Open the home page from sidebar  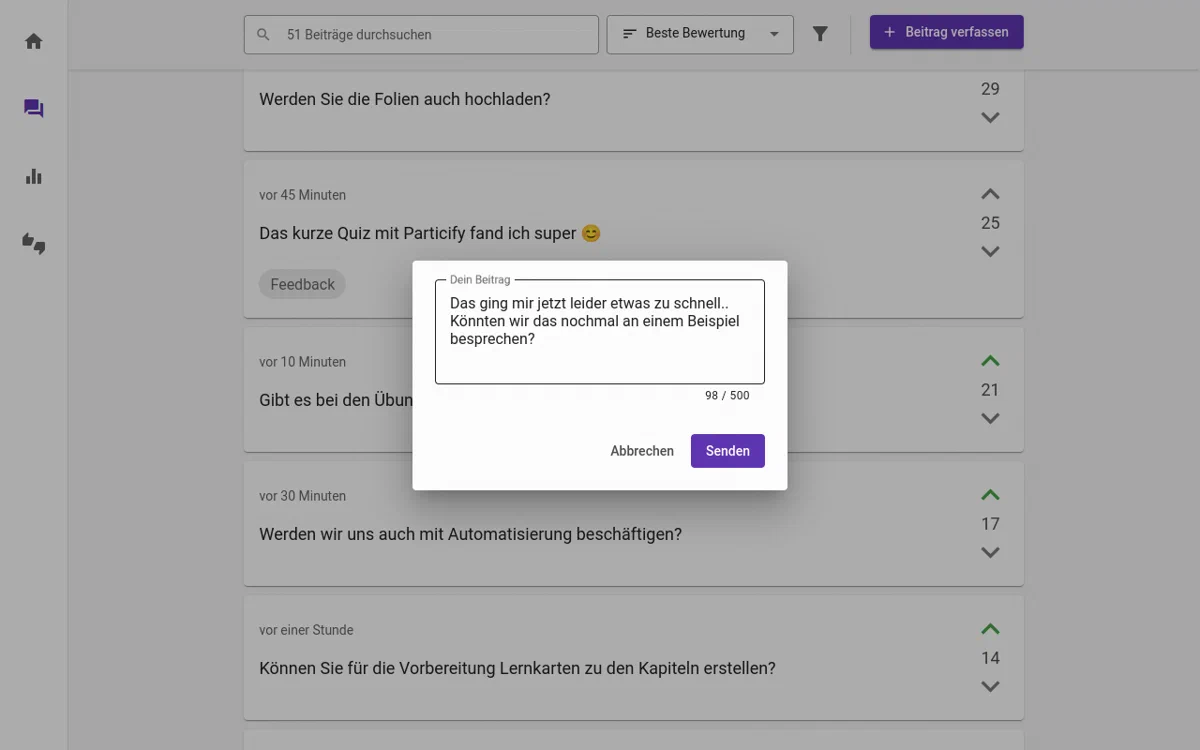tap(34, 41)
